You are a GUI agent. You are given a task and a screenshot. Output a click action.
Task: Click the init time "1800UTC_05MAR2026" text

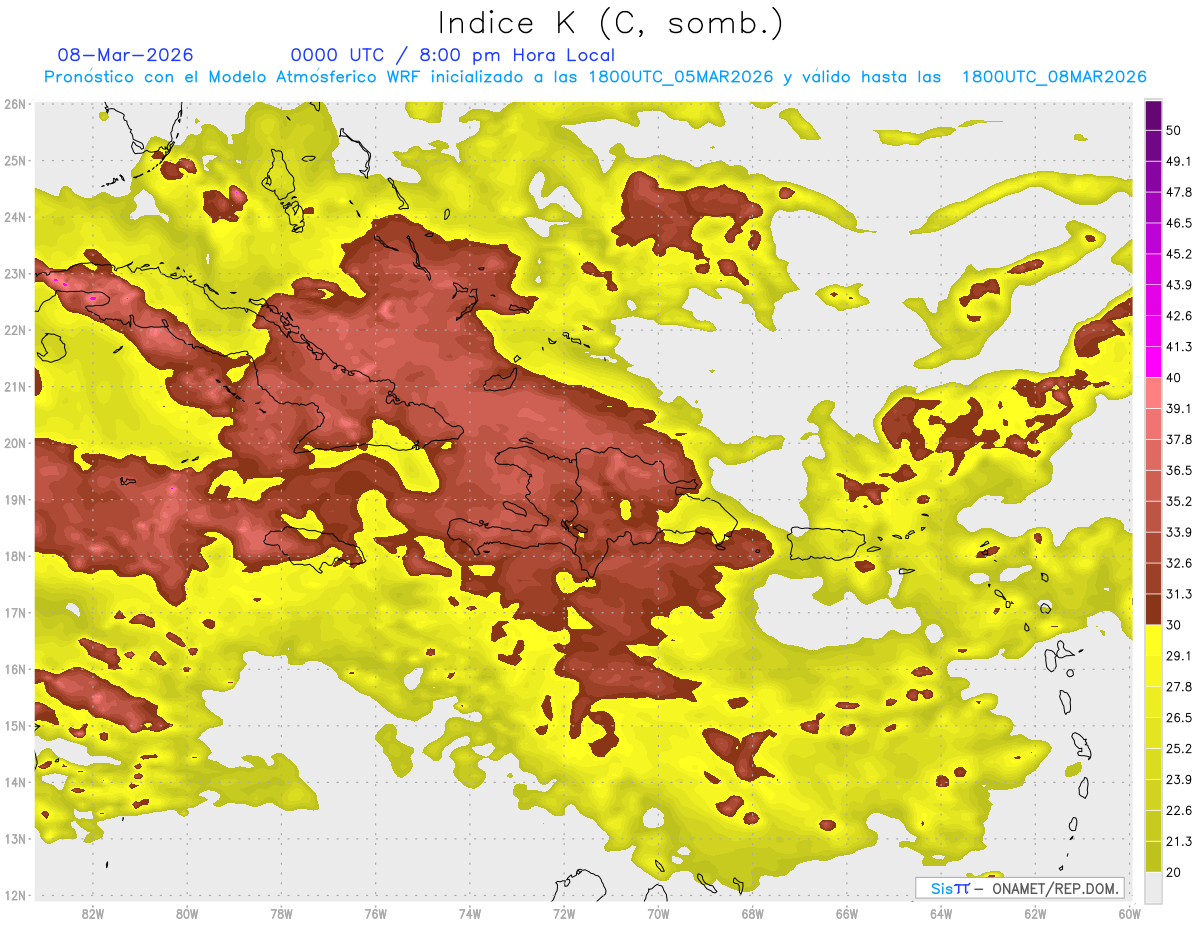point(680,76)
